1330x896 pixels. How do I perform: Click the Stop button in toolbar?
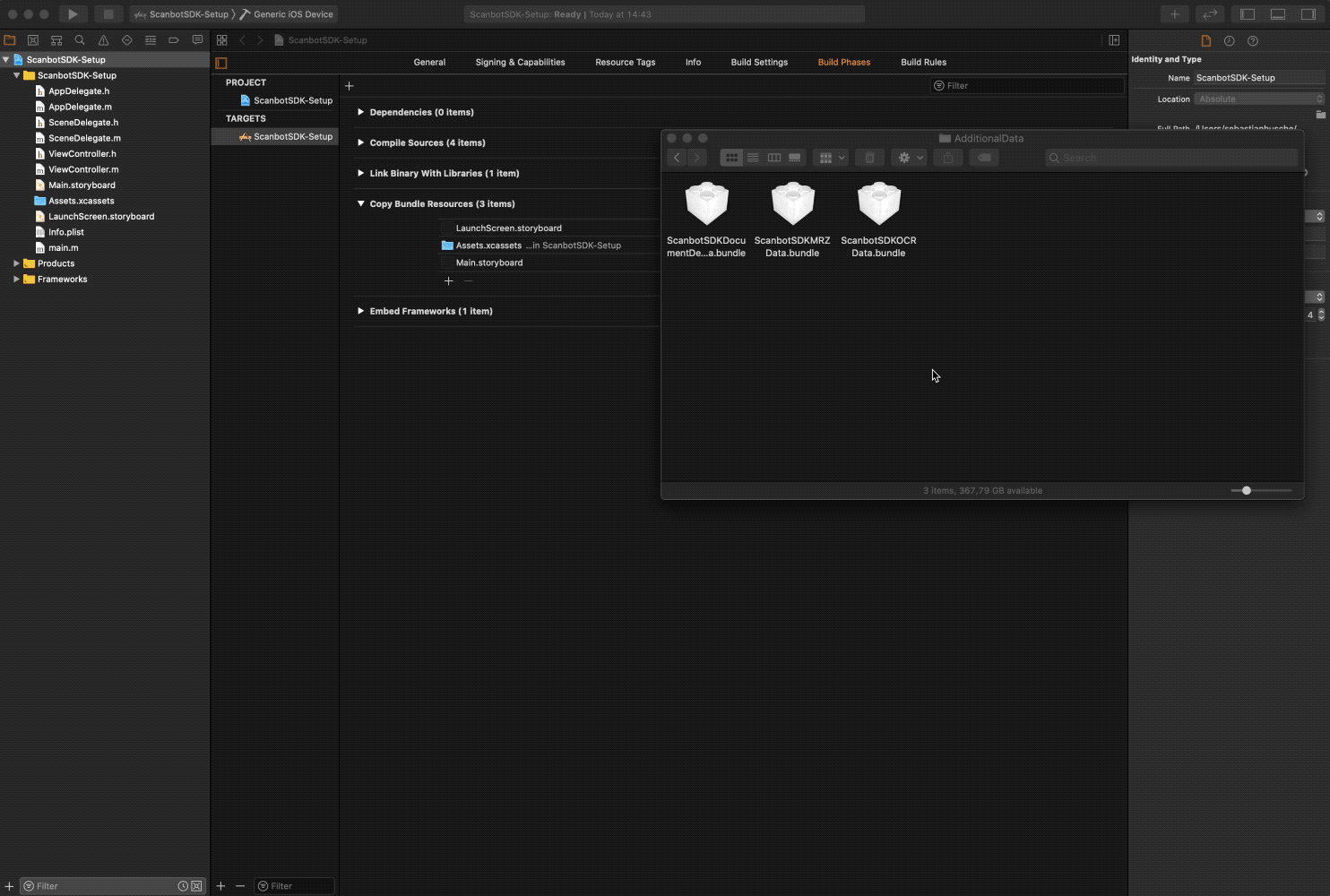[108, 14]
